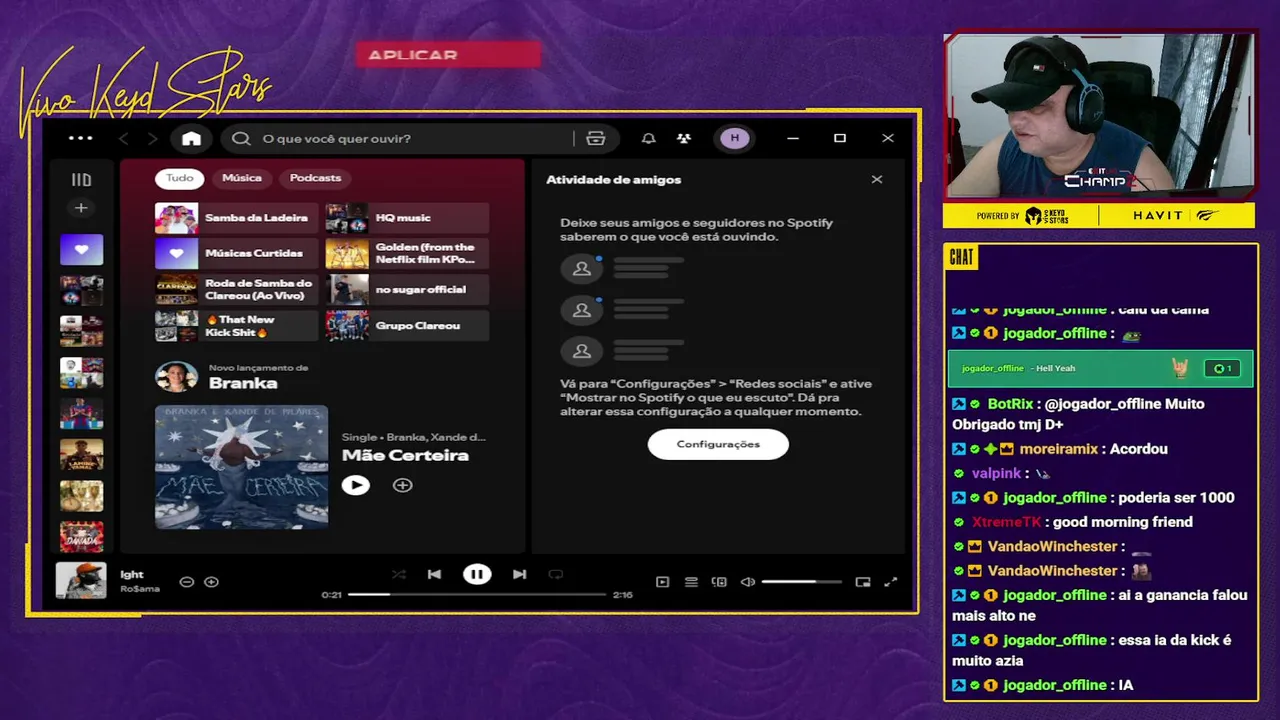Open the mini player
Viewport: 1280px width, 720px height.
[863, 582]
